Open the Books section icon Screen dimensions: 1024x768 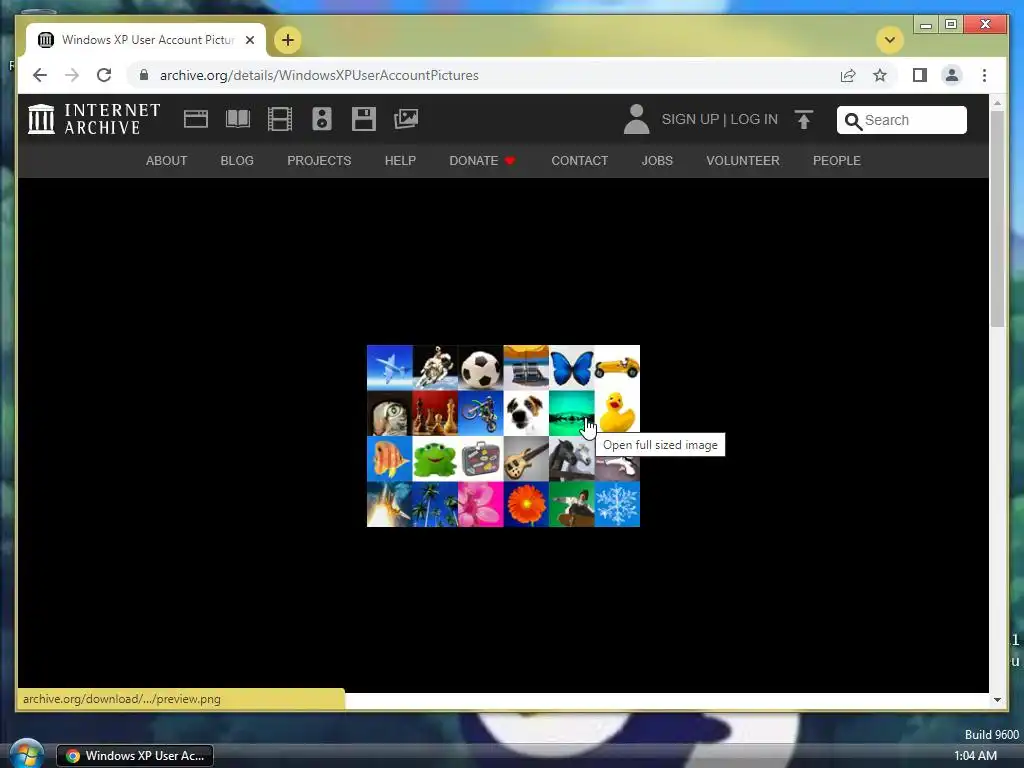tap(238, 120)
